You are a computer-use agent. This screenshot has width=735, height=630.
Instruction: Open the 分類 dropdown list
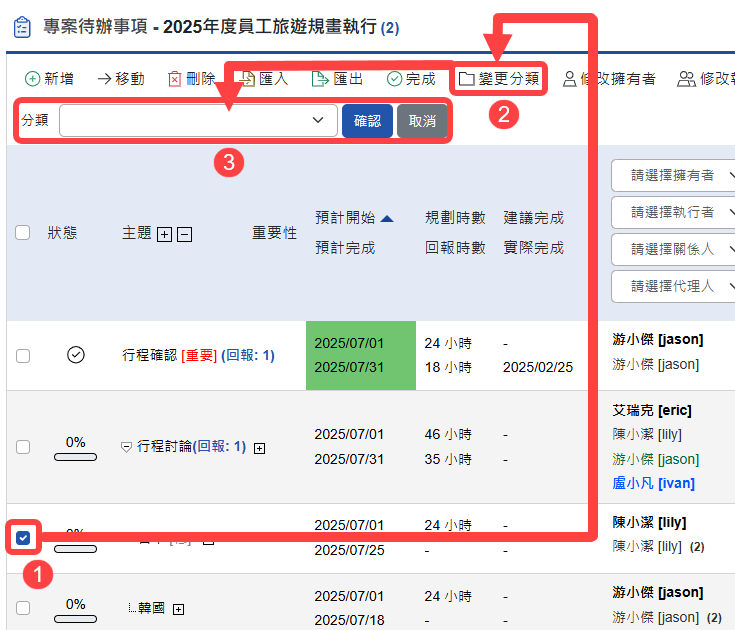198,120
